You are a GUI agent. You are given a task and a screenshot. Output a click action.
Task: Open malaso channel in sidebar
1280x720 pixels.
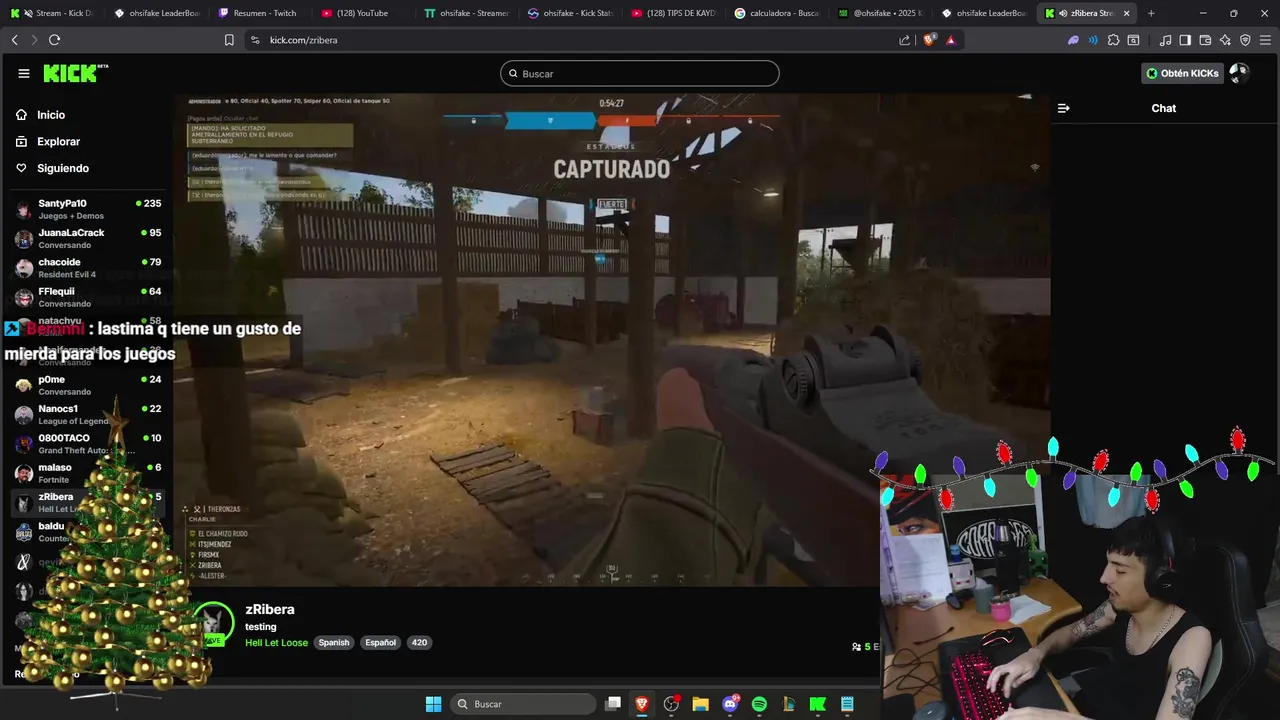coord(88,473)
